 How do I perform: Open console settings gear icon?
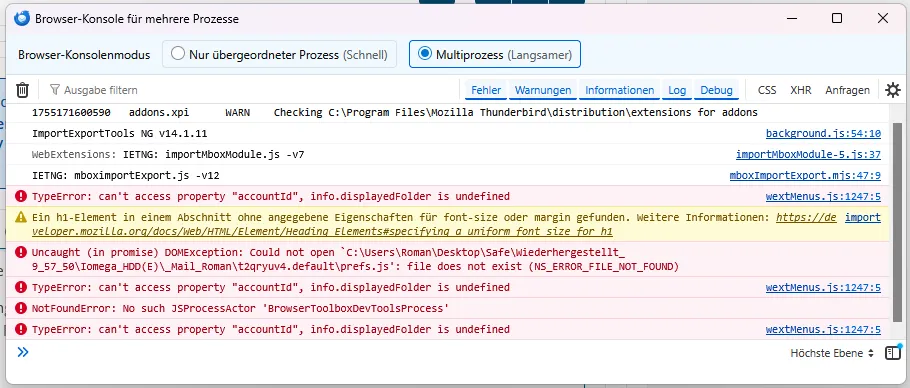point(893,90)
